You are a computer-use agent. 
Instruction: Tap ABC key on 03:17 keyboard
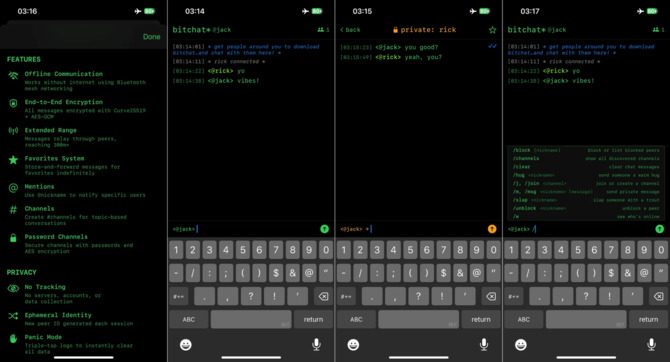[523, 319]
